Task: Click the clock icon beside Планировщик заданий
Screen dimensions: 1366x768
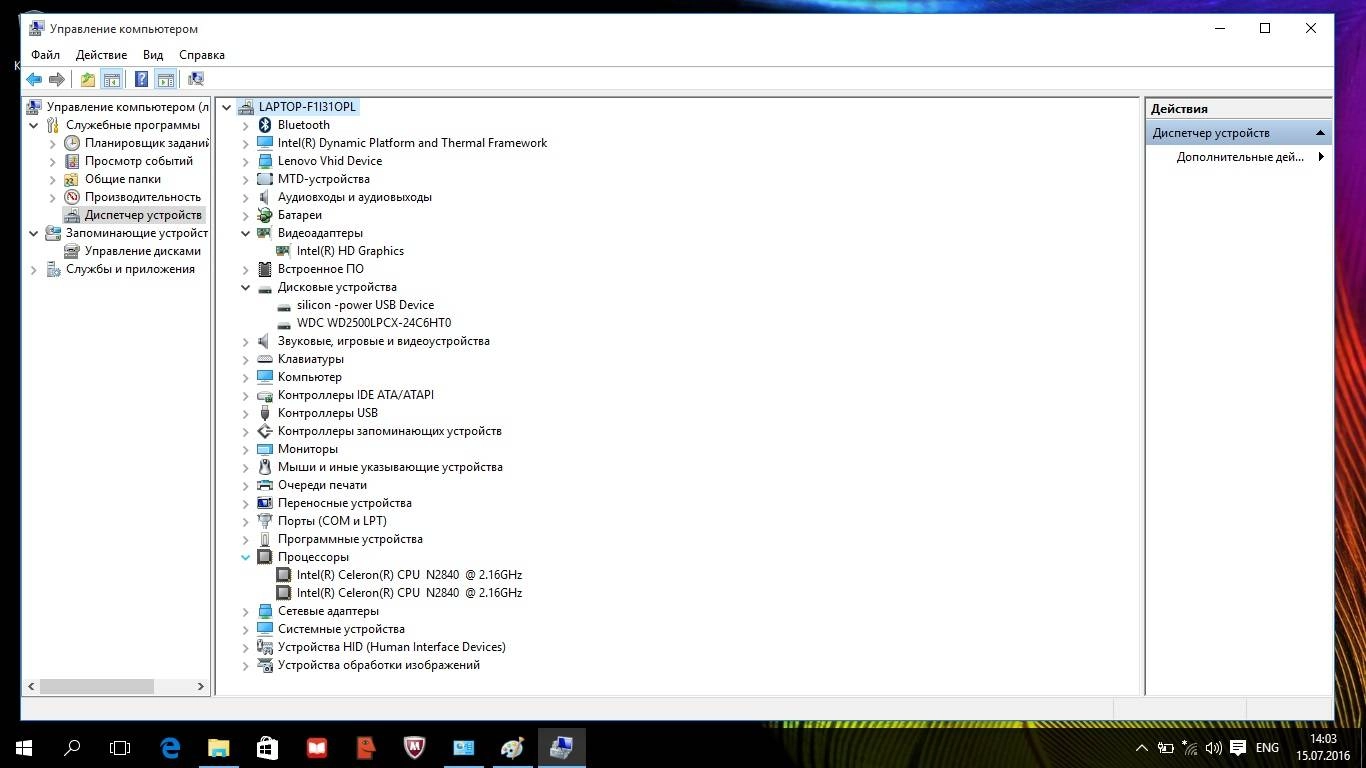Action: 72,143
